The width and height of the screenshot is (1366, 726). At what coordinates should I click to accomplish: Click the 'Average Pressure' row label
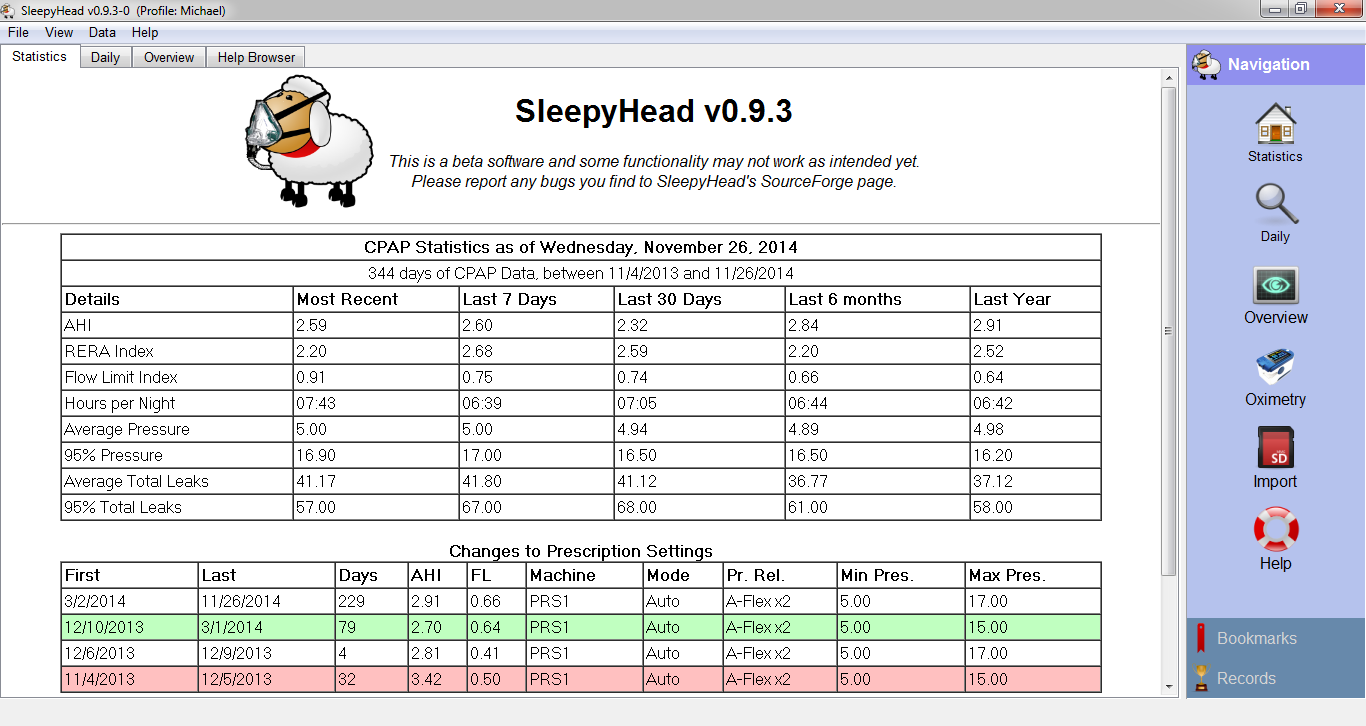click(126, 429)
